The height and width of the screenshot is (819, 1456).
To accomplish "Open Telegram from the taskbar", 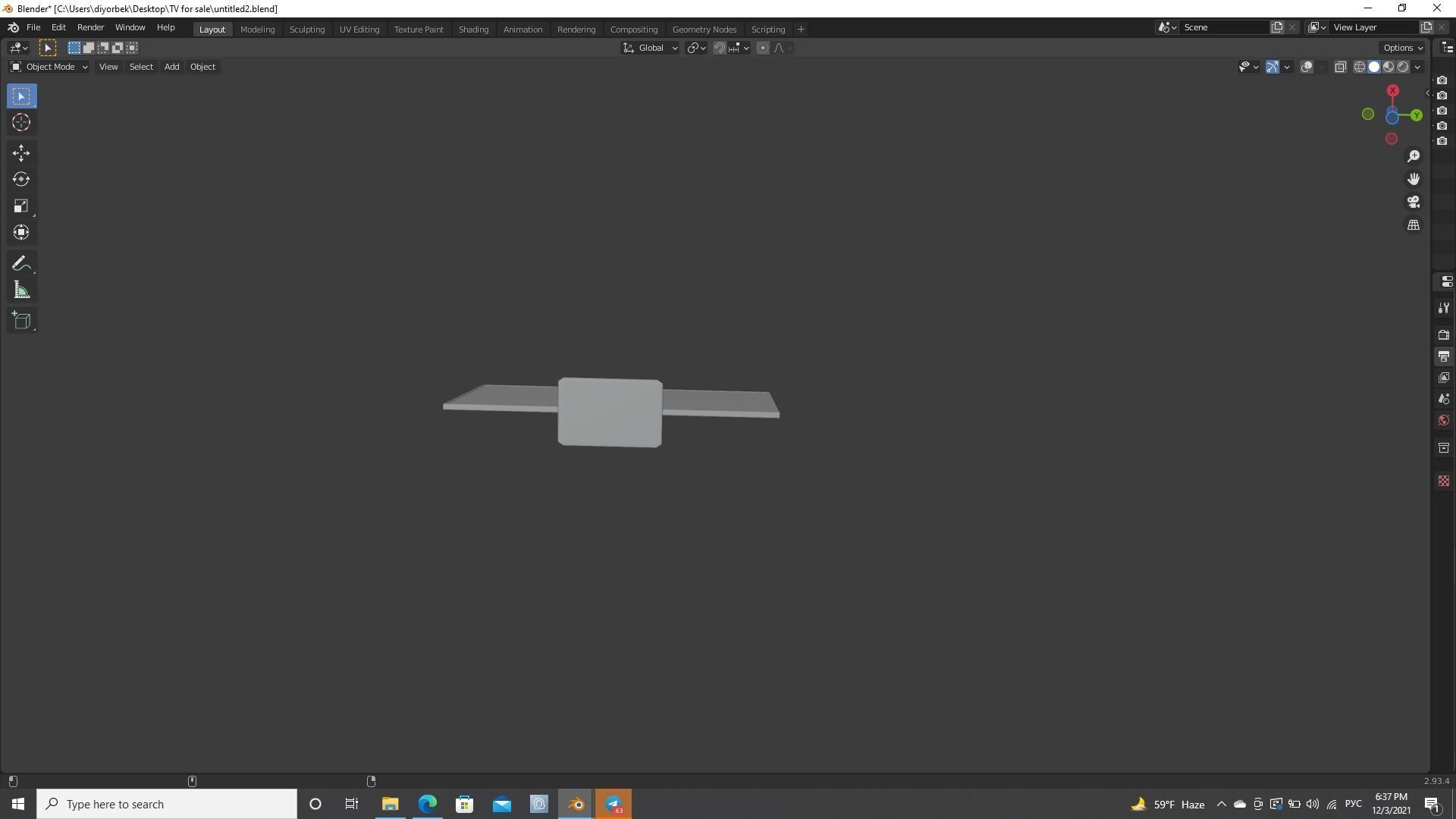I will (613, 804).
